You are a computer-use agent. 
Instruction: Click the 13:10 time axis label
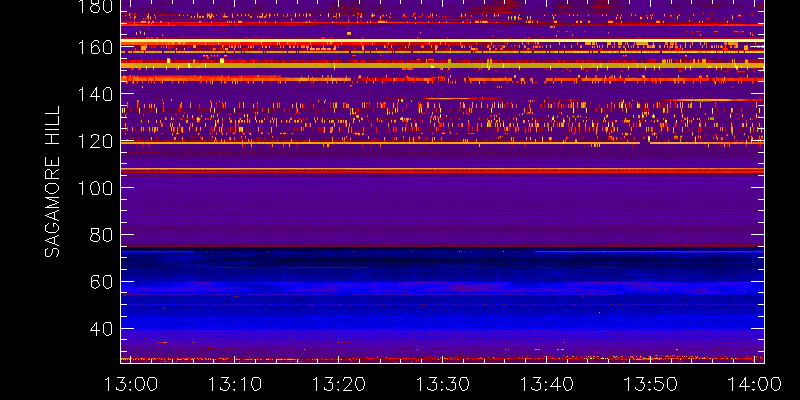pos(235,384)
